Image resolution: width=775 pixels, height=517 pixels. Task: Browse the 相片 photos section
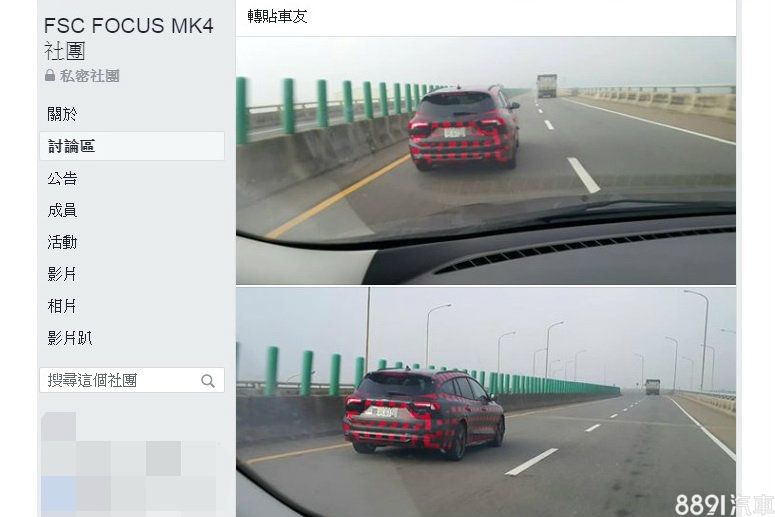(x=62, y=306)
